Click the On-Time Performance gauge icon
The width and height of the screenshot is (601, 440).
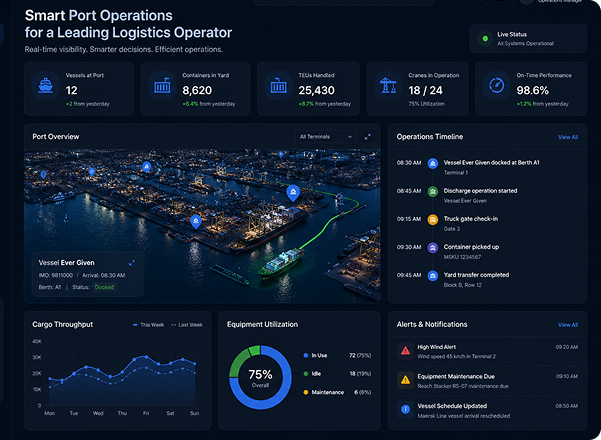(496, 85)
